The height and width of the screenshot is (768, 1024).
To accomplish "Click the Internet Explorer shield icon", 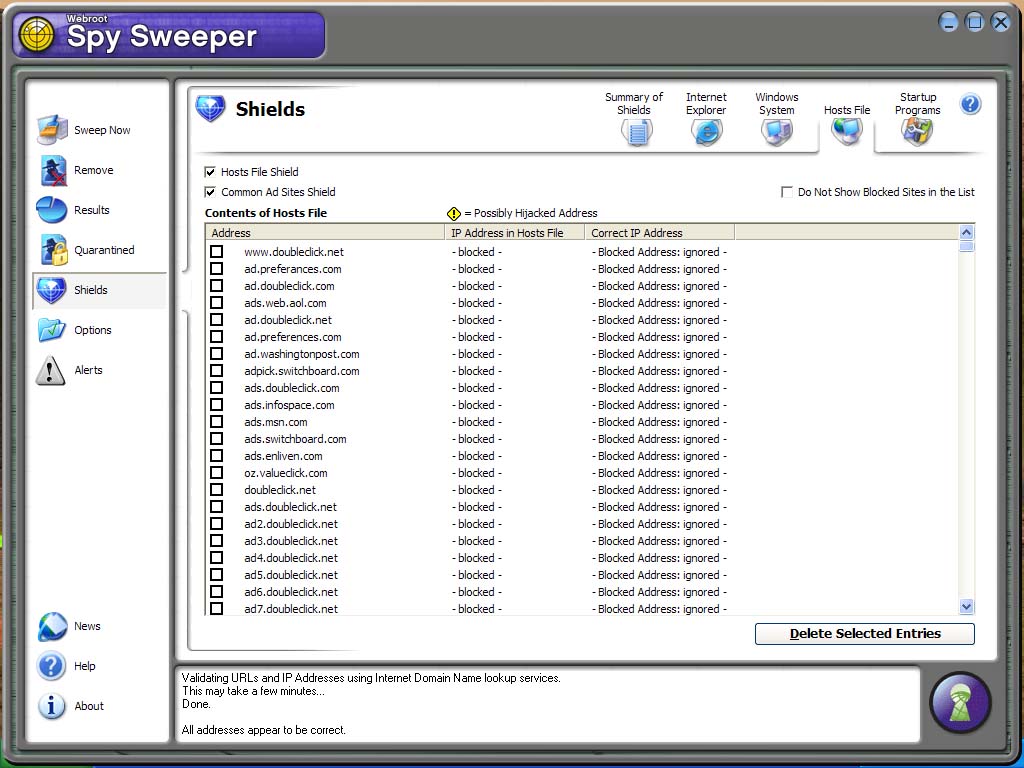I will [707, 132].
